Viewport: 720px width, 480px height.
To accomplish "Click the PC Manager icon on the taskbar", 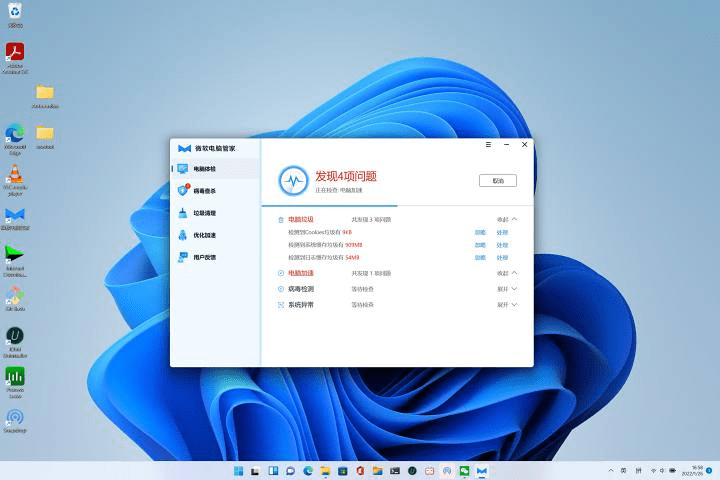I will click(482, 471).
